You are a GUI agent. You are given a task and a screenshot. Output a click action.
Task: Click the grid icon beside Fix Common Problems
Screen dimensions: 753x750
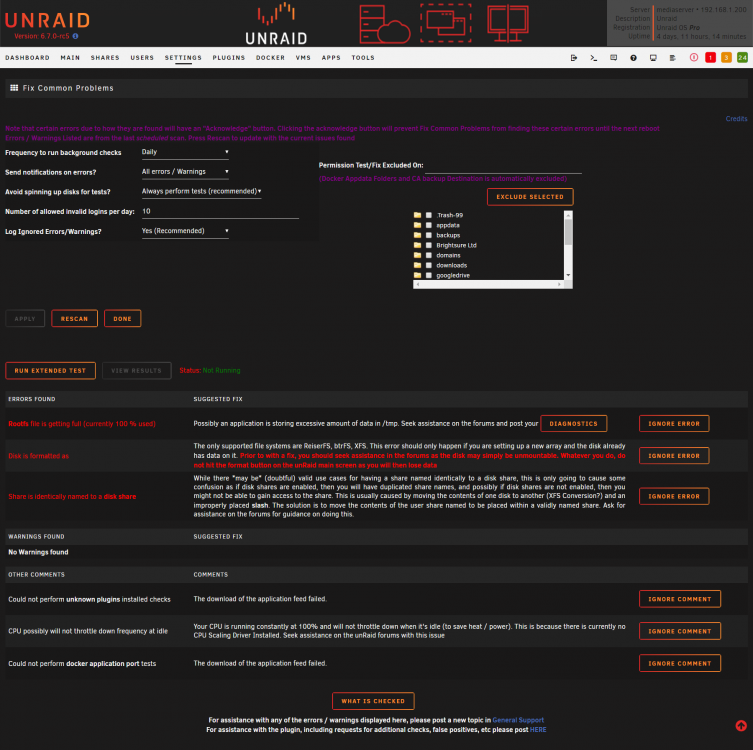point(14,88)
